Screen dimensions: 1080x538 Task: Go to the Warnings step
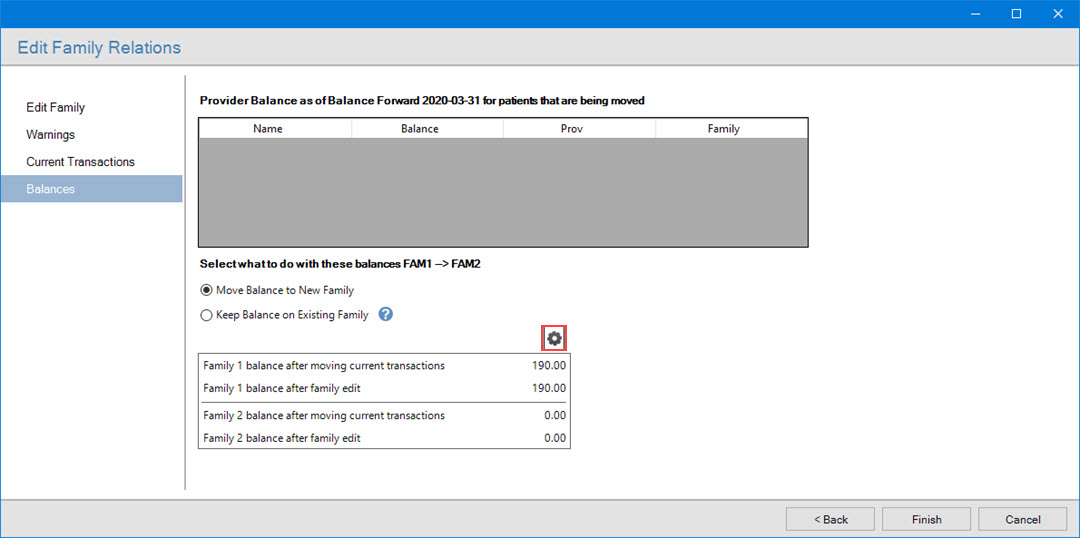51,134
